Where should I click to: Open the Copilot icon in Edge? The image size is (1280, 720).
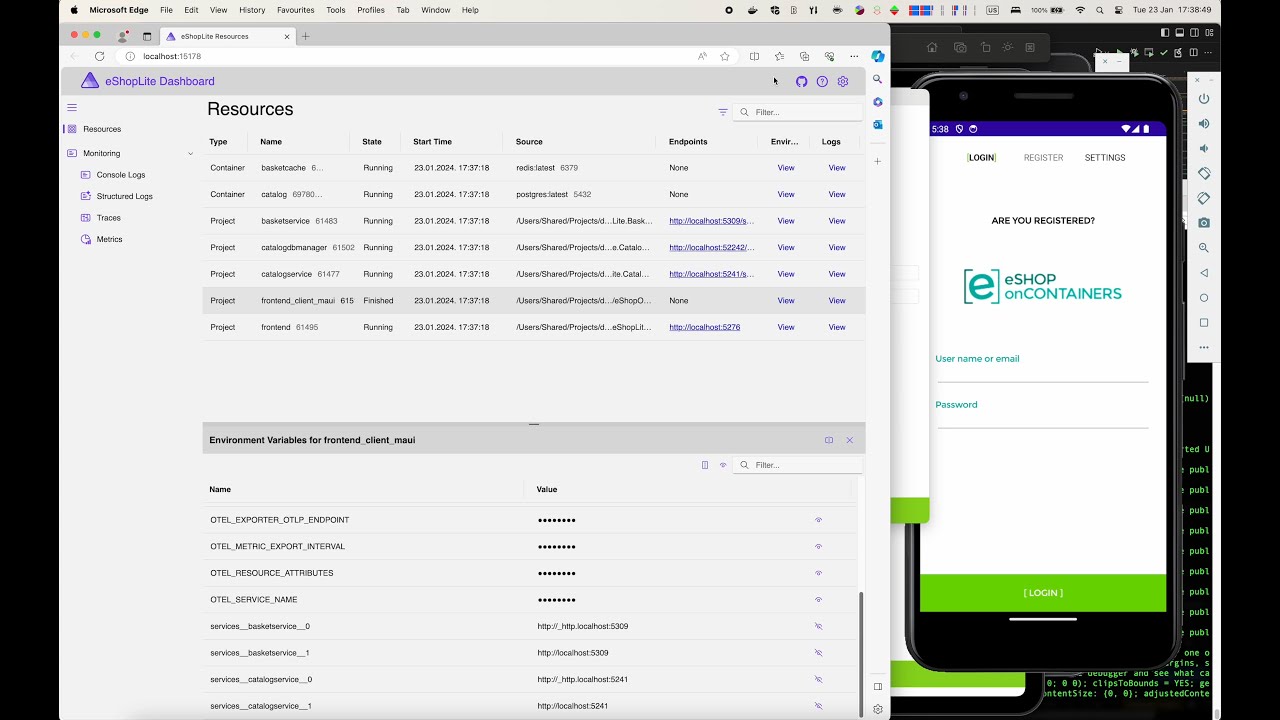tap(877, 56)
